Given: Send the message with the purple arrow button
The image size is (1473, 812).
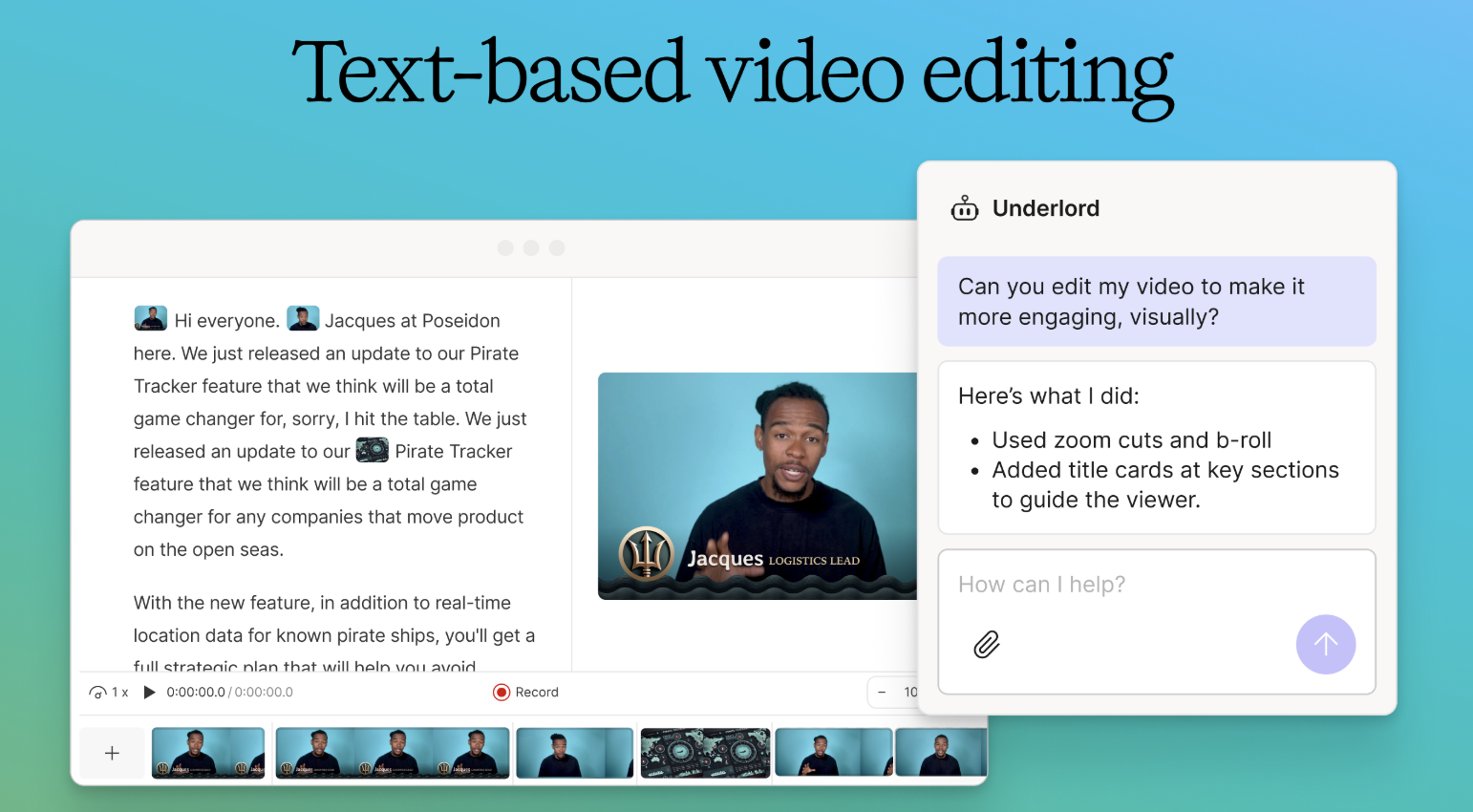Looking at the screenshot, I should tap(1325, 645).
